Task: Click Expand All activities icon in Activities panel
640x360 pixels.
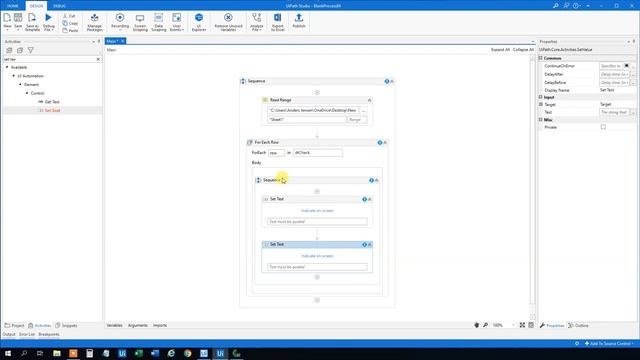Action: 9,50
